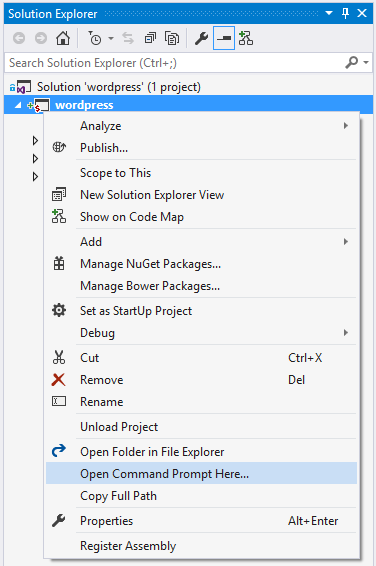Viewport: 376px width, 566px height.
Task: Click the red X Remove icon
Action: tap(58, 380)
